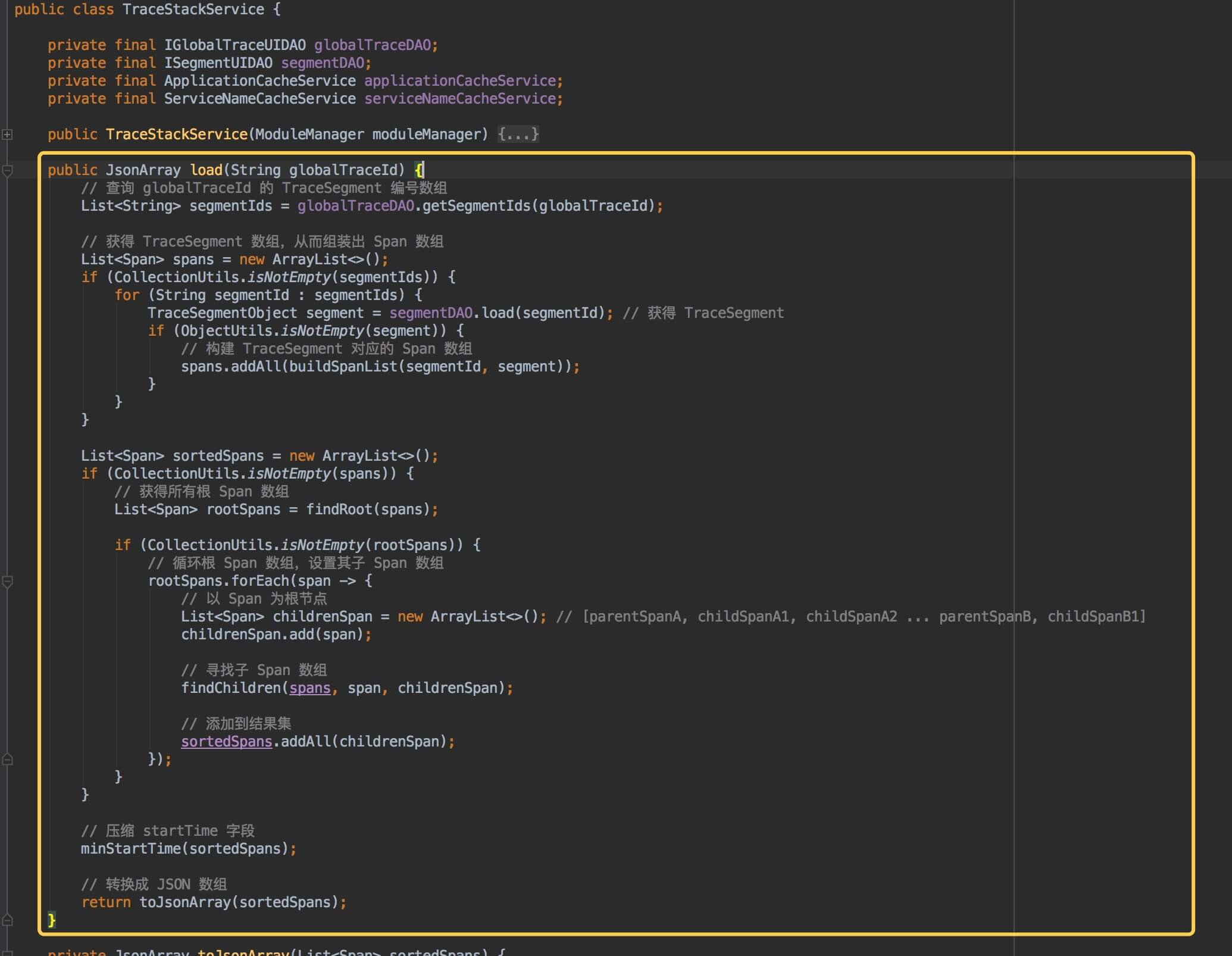Click the minStartTime(sortedSpans) statement
The width and height of the screenshot is (1232, 956).
pyautogui.click(x=188, y=849)
